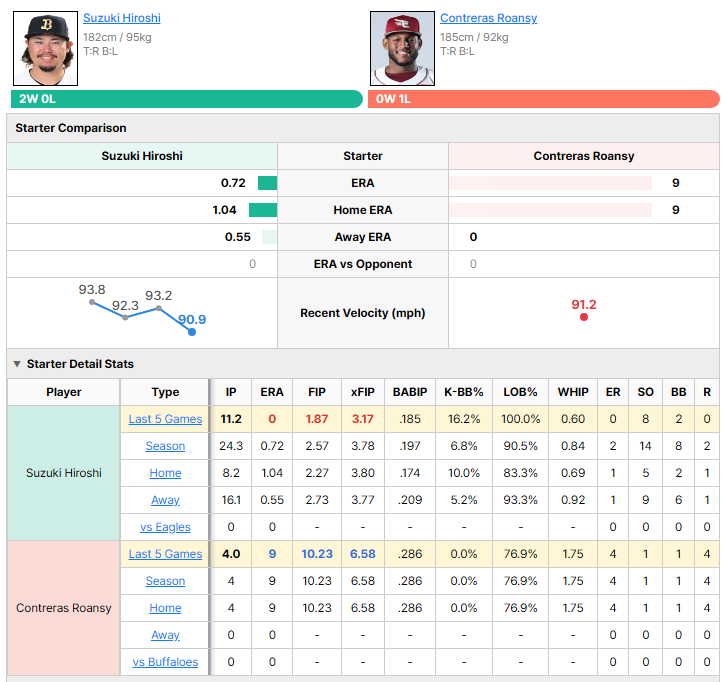The height and width of the screenshot is (682, 726).
Task: Click the IP column header
Action: coord(231,392)
